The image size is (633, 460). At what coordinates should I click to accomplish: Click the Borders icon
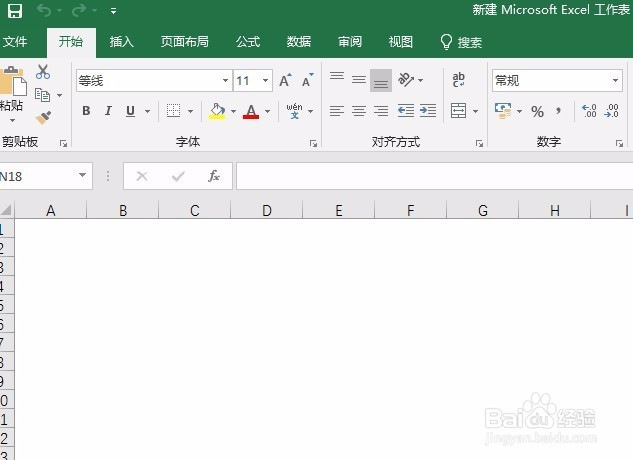coord(174,111)
